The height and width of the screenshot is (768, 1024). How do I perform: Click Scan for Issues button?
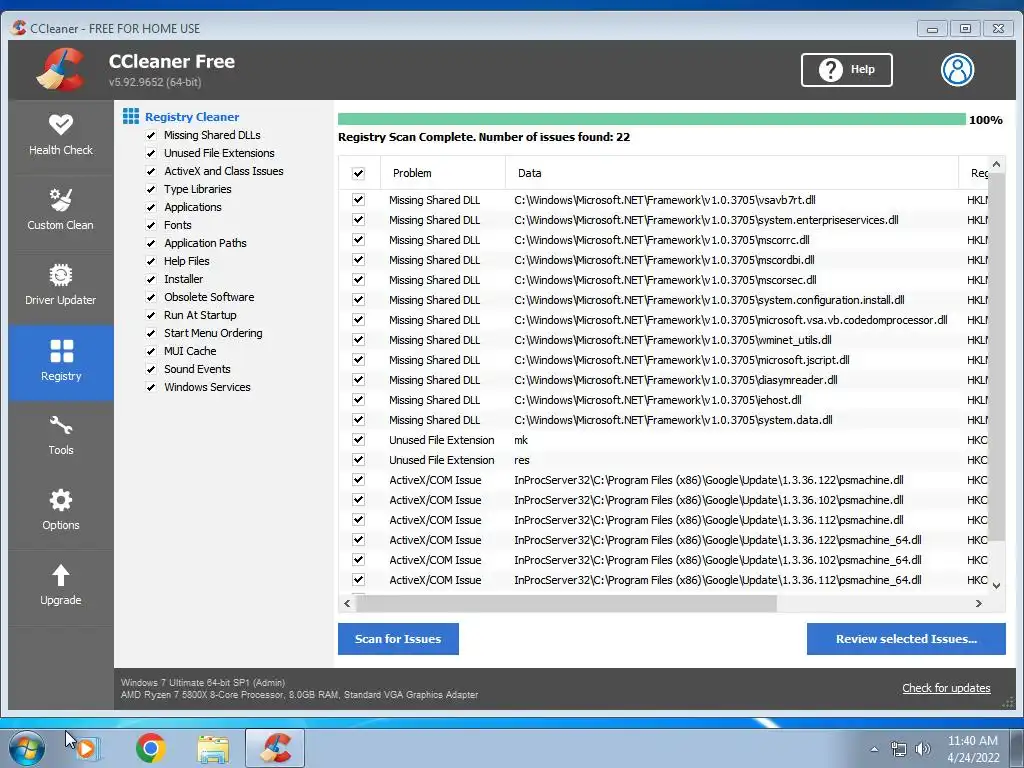(398, 639)
